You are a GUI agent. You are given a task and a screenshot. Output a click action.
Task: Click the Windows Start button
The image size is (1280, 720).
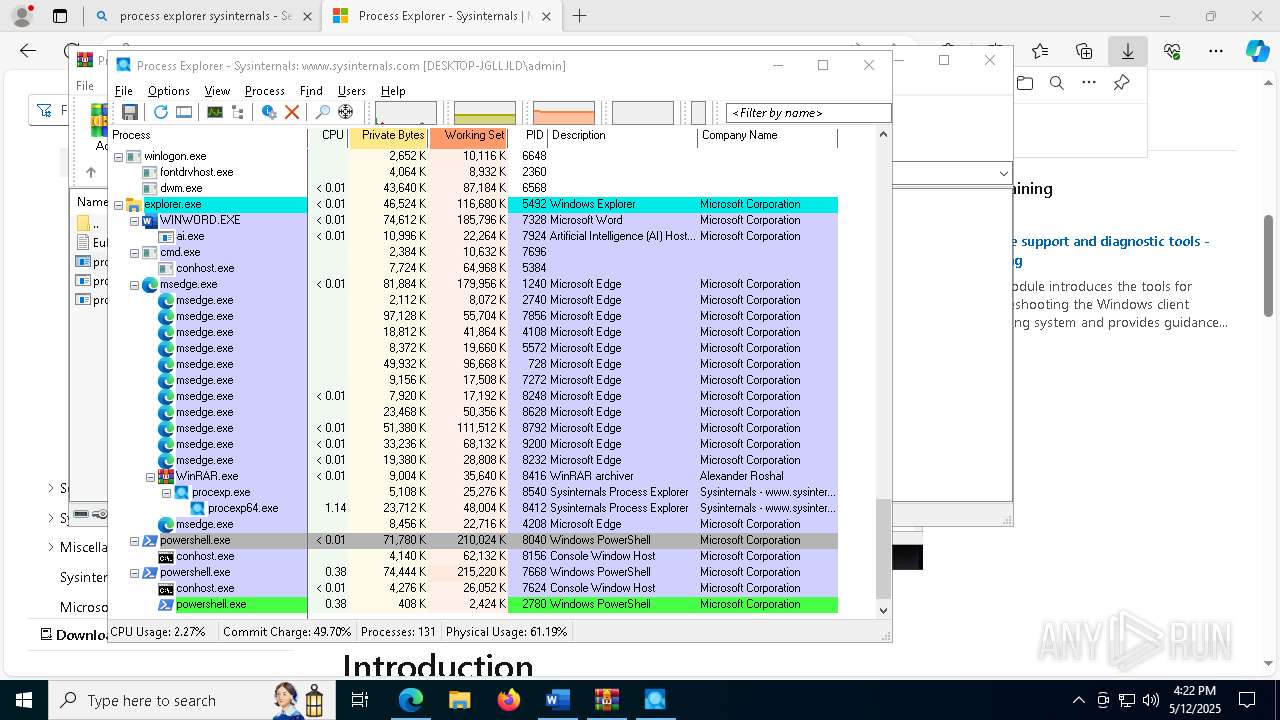24,700
